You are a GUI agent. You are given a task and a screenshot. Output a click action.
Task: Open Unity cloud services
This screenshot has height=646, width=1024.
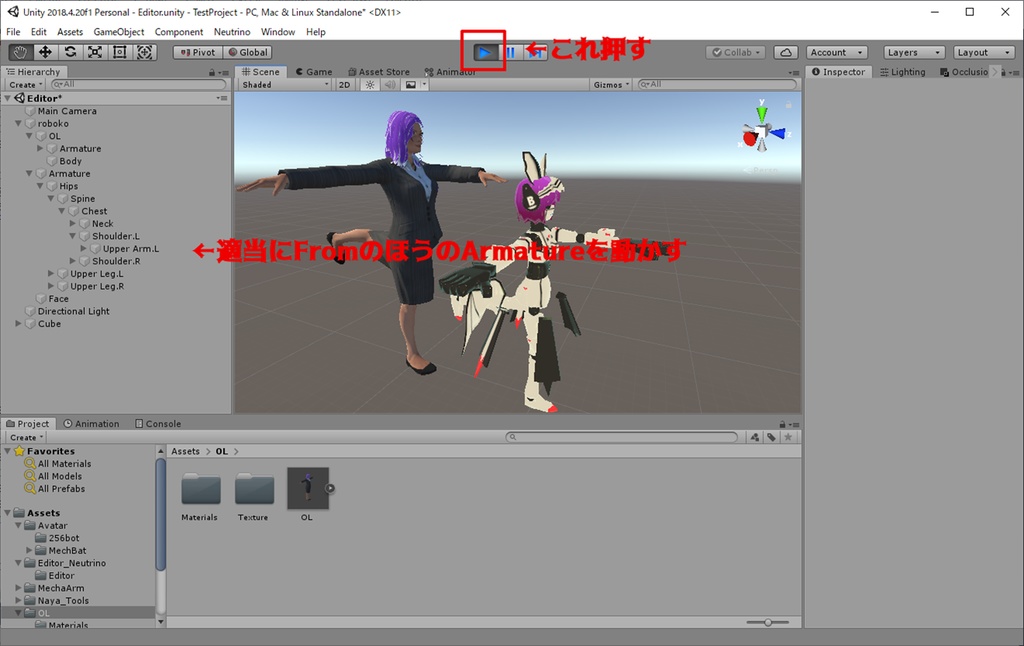coord(788,52)
